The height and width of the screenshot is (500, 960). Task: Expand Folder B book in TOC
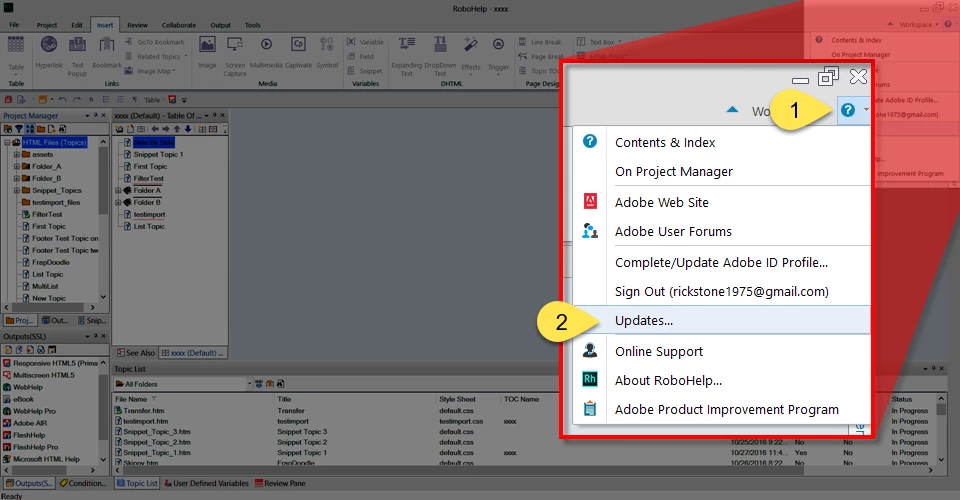[x=118, y=202]
